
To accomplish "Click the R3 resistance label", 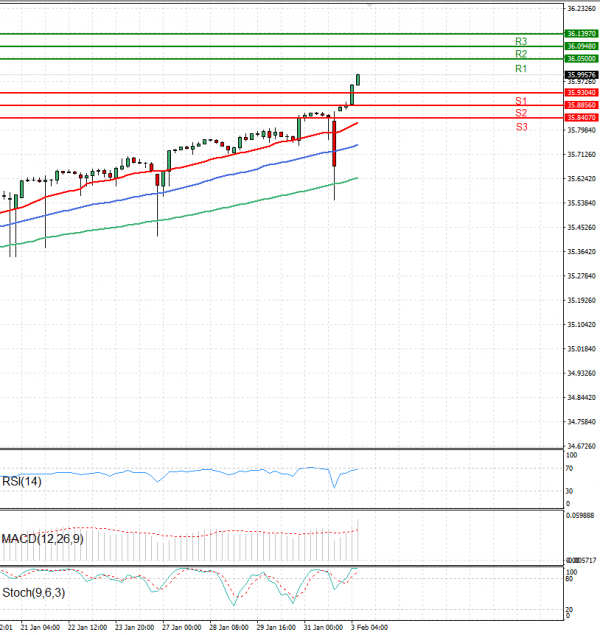I will click(x=521, y=41).
